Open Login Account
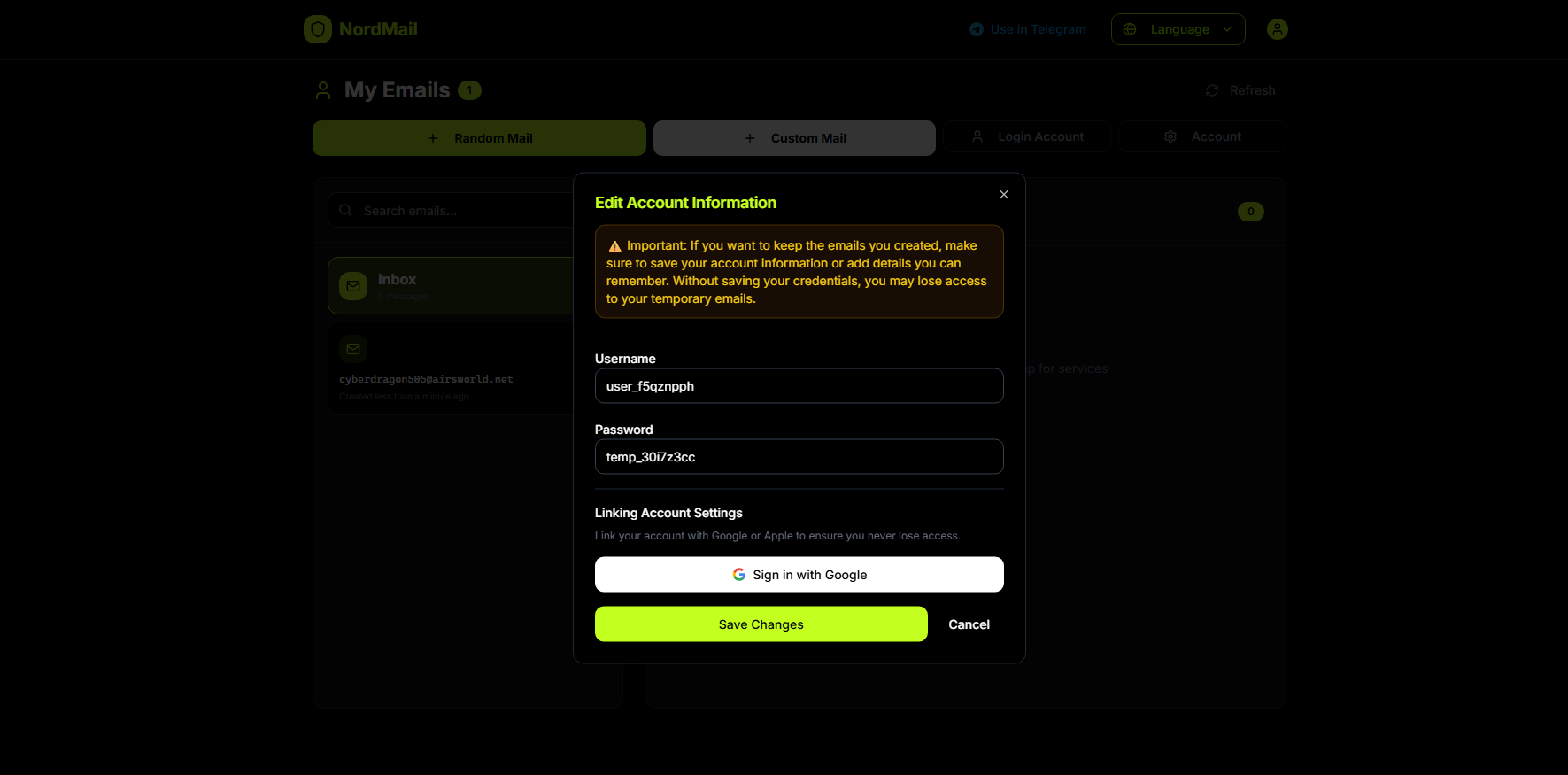 point(1027,136)
